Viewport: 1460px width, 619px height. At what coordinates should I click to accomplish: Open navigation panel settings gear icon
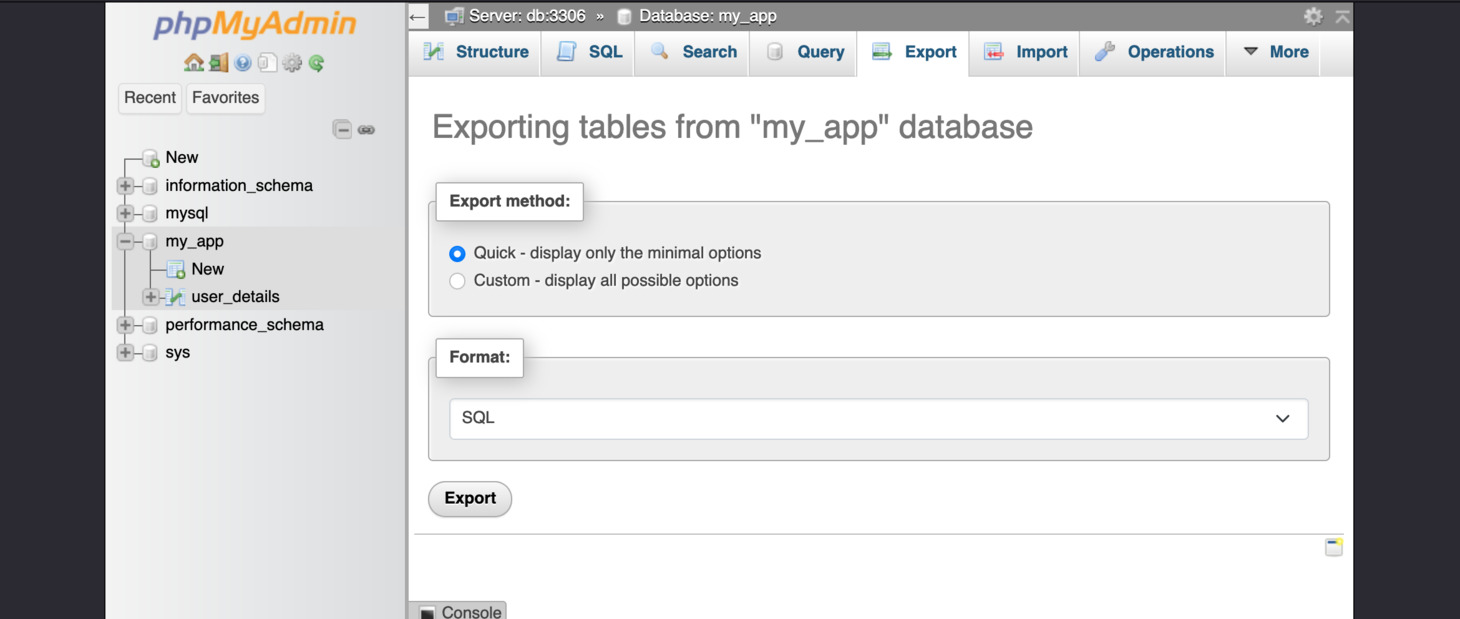[292, 63]
